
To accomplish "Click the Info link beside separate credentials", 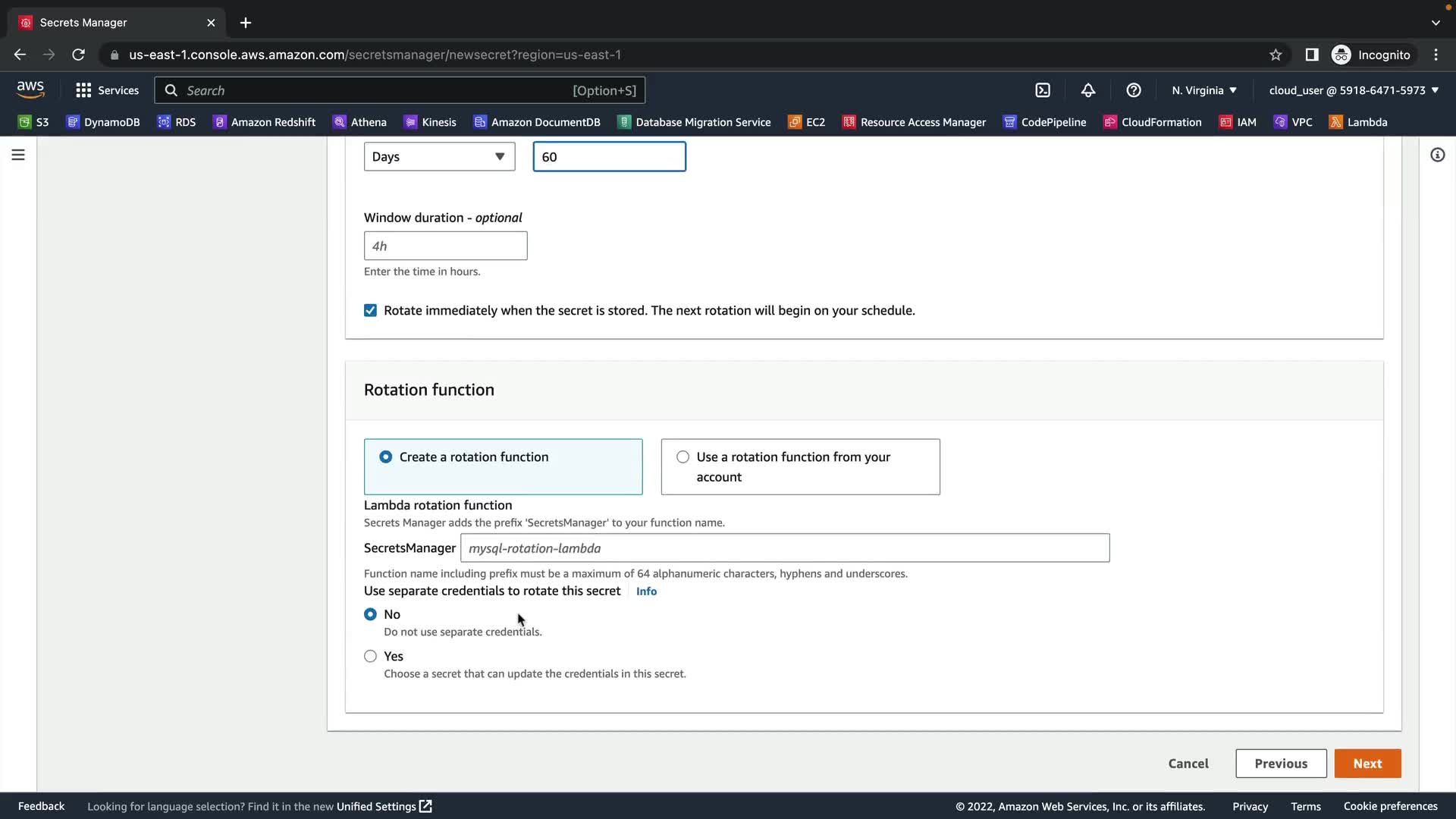I will (646, 591).
